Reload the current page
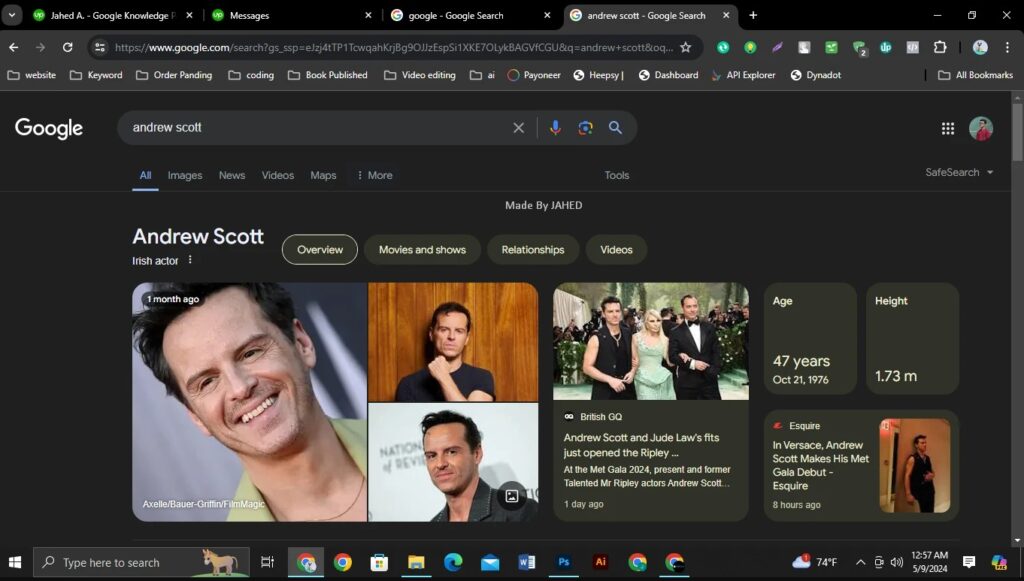Screen dimensions: 1024x581 pos(67,47)
